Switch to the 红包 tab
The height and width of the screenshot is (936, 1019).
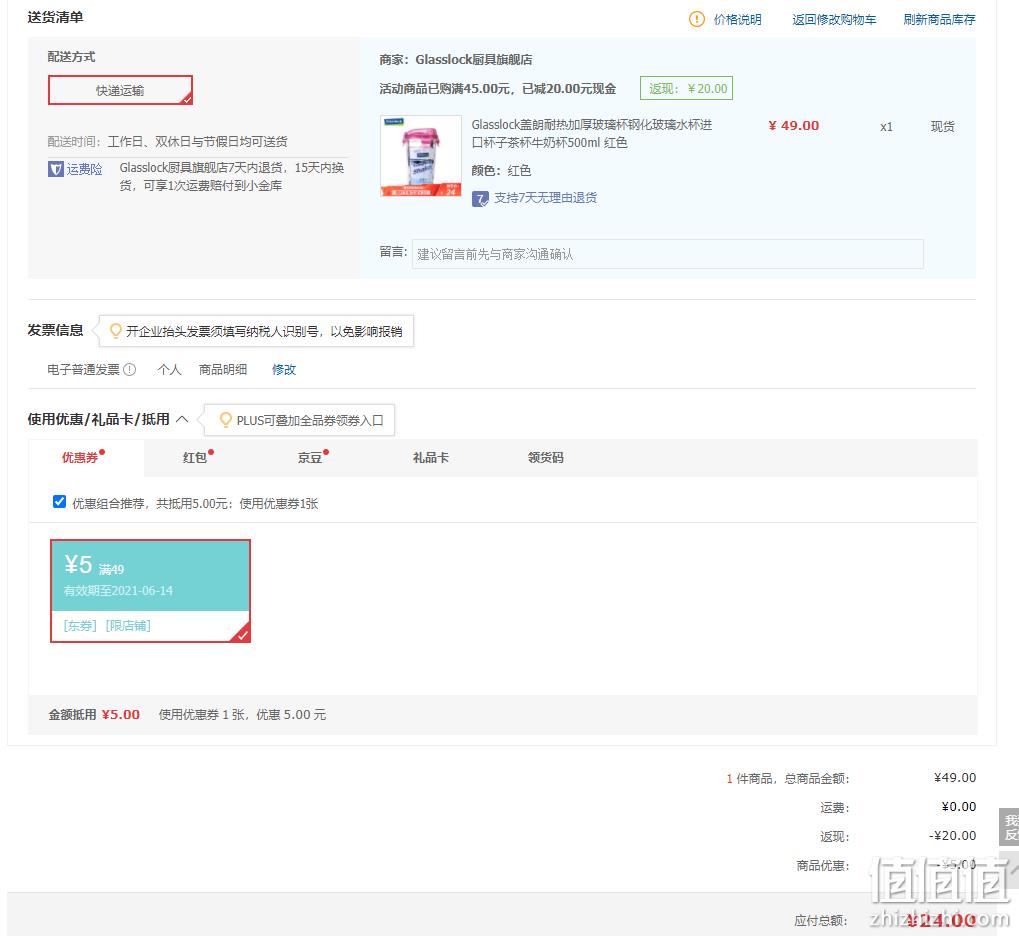[194, 458]
